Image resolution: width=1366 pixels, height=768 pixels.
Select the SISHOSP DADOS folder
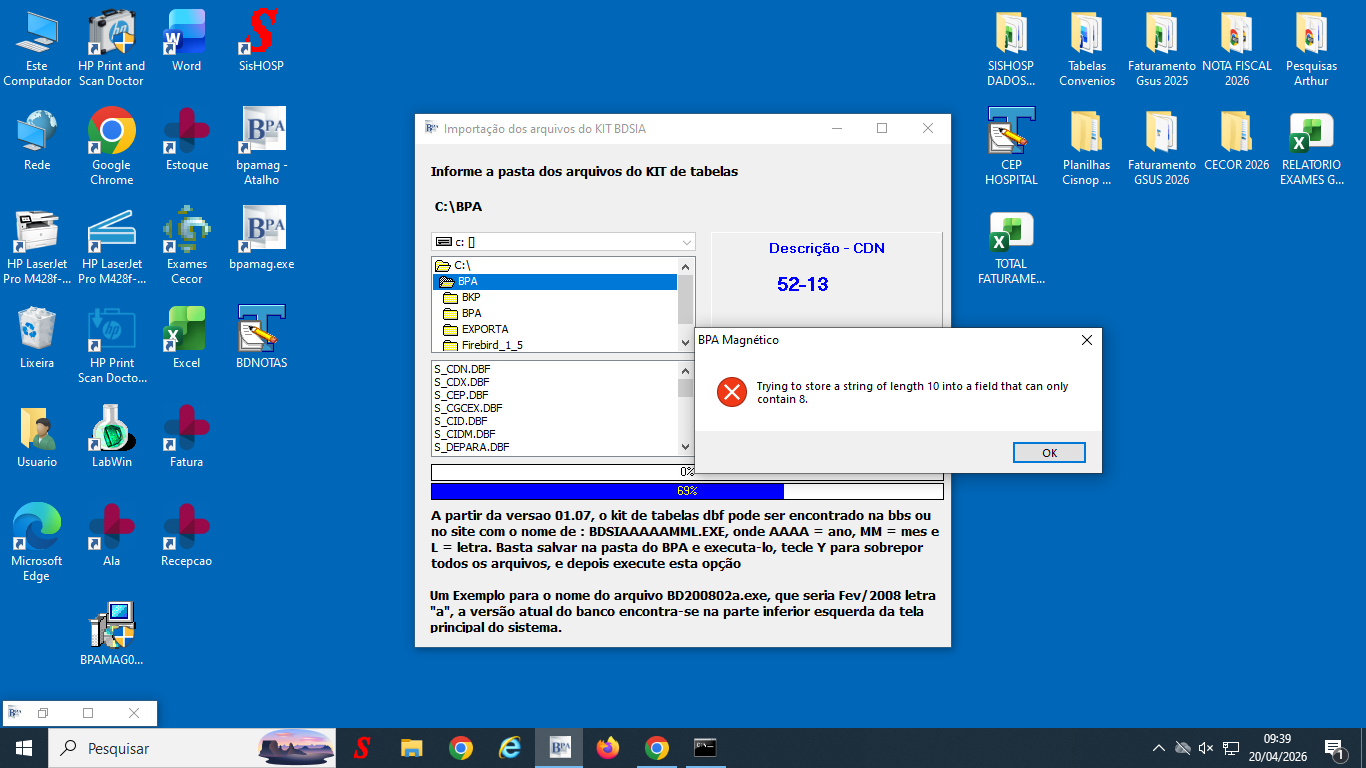pyautogui.click(x=1011, y=48)
